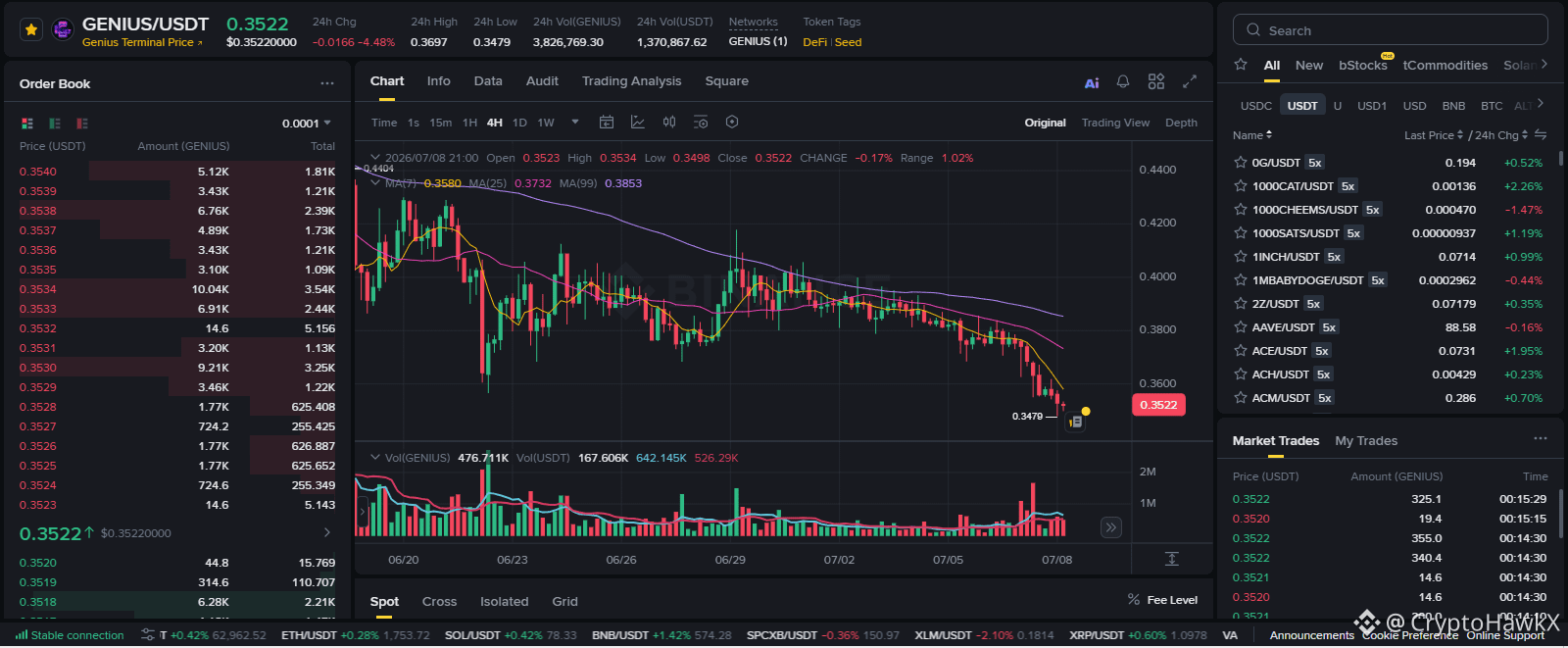Screen dimensions: 1568x648
Task: Select the bStocks market category tab
Action: (1363, 66)
